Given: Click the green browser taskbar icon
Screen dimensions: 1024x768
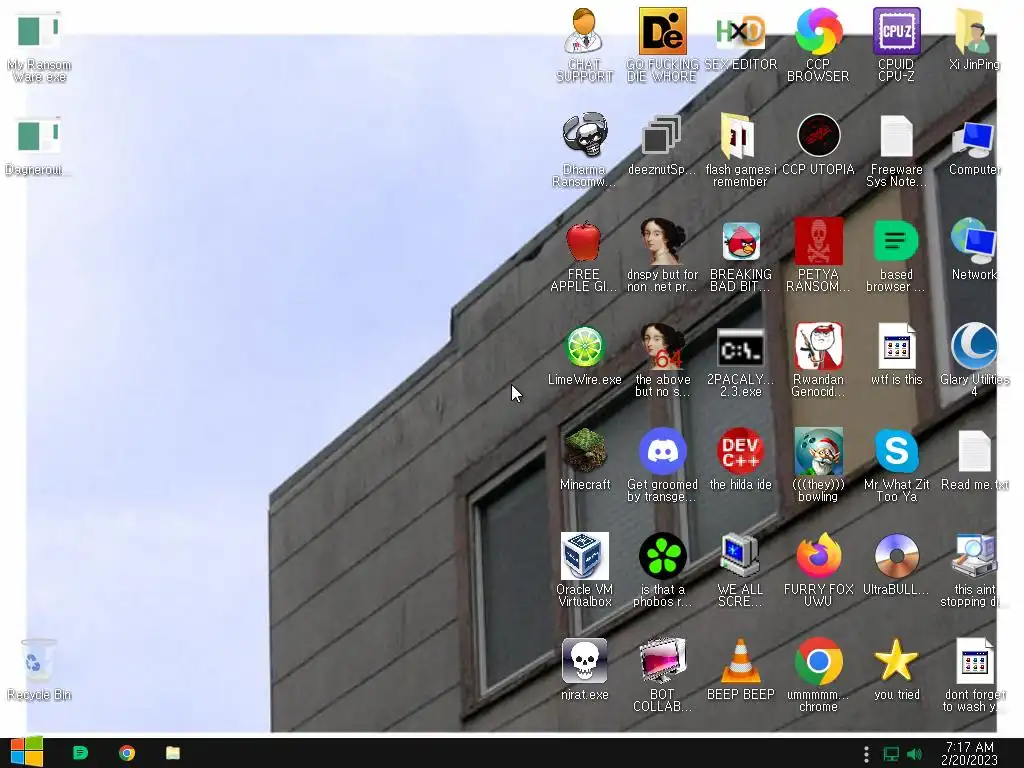Looking at the screenshot, I should (80, 753).
